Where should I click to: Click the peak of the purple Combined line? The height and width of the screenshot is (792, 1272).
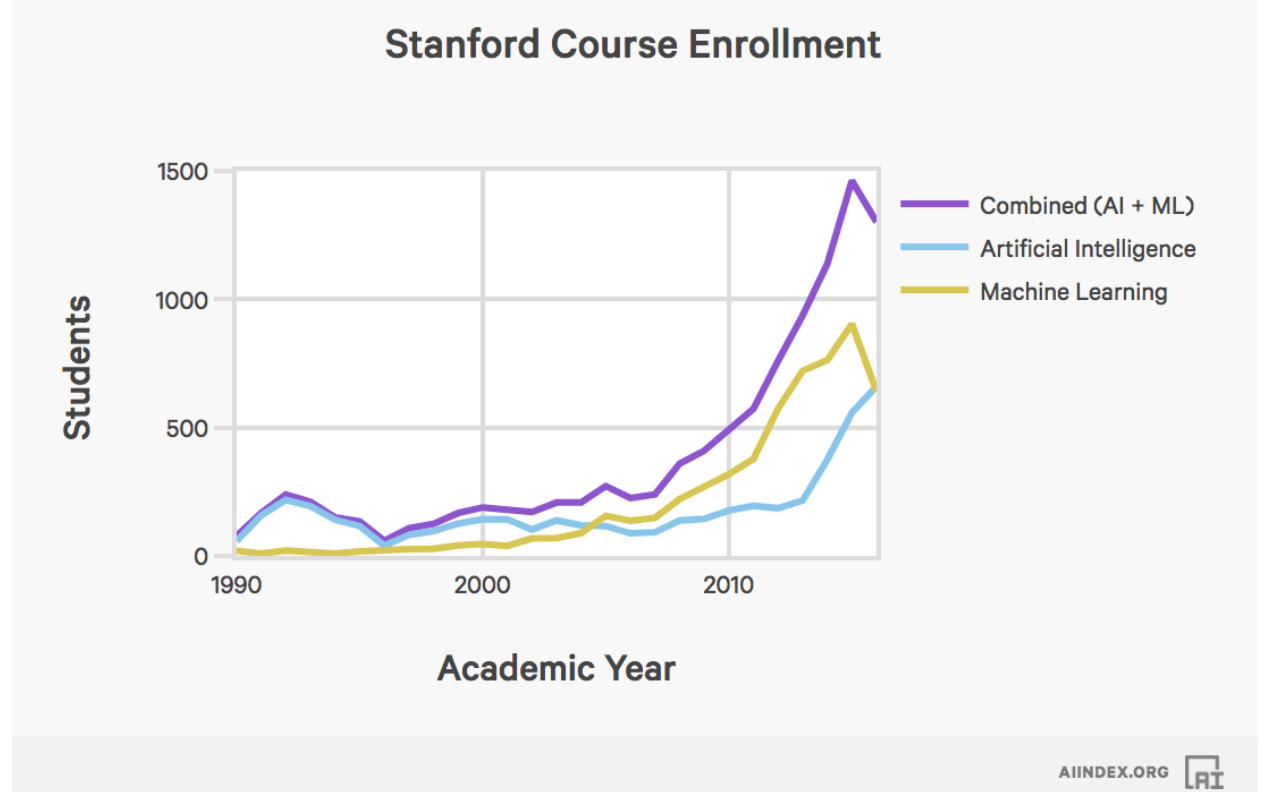pyautogui.click(x=851, y=182)
